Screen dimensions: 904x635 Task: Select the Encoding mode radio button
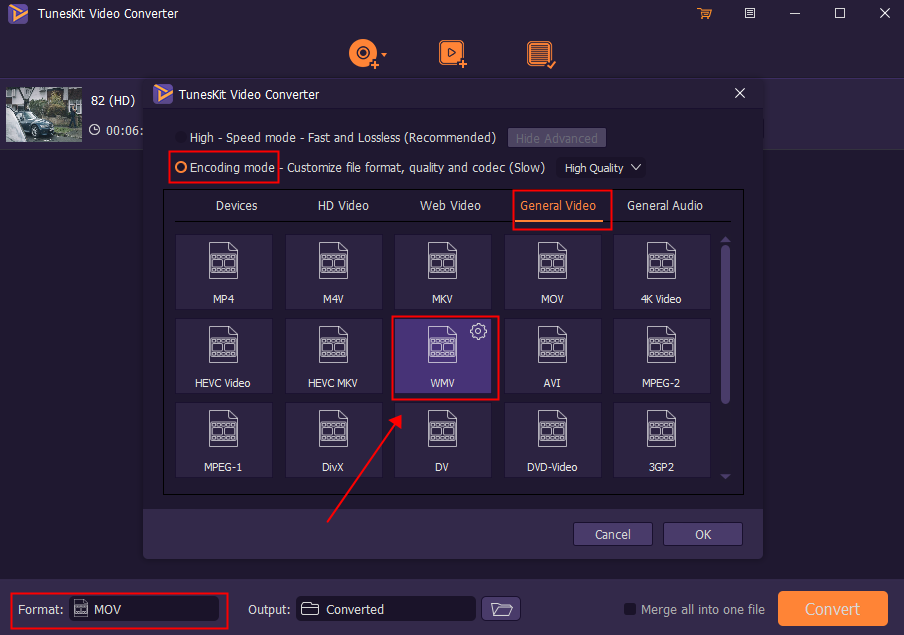click(181, 167)
